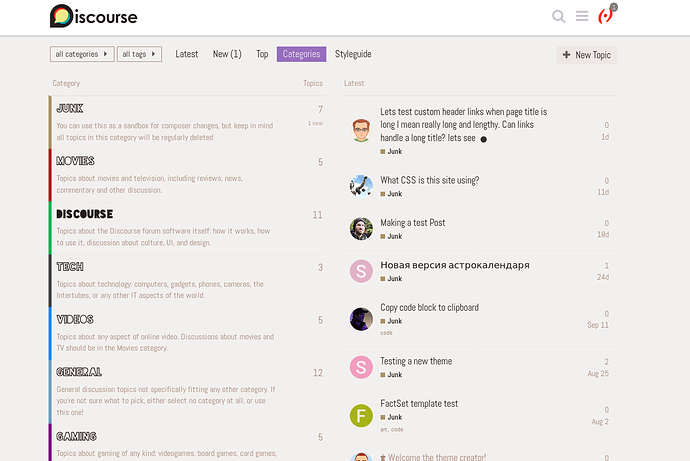Click the green 'F' avatar for FactSet topic
The width and height of the screenshot is (690, 461).
click(x=361, y=415)
